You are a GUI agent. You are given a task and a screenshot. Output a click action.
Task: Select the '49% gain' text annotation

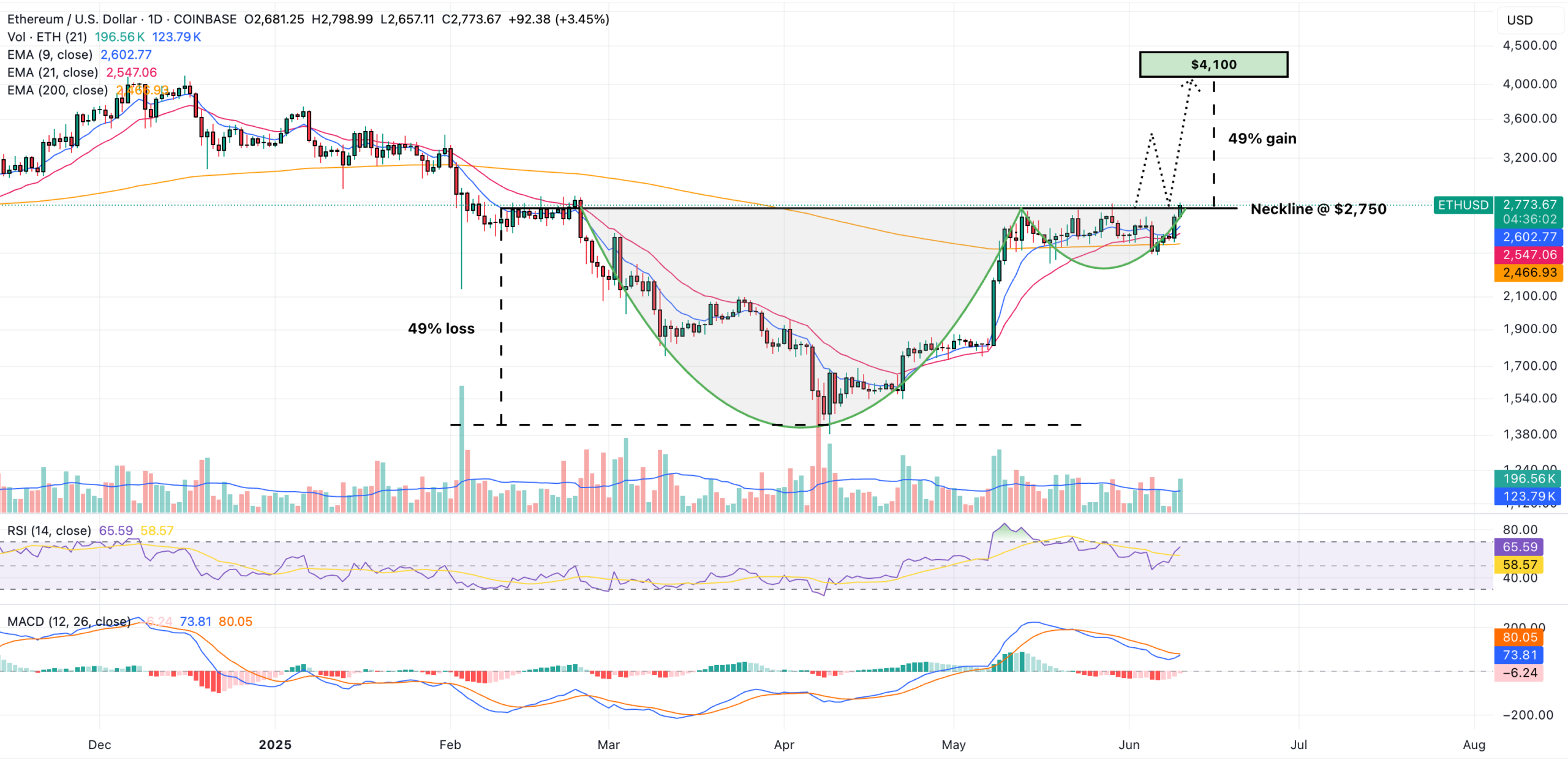(x=1262, y=138)
